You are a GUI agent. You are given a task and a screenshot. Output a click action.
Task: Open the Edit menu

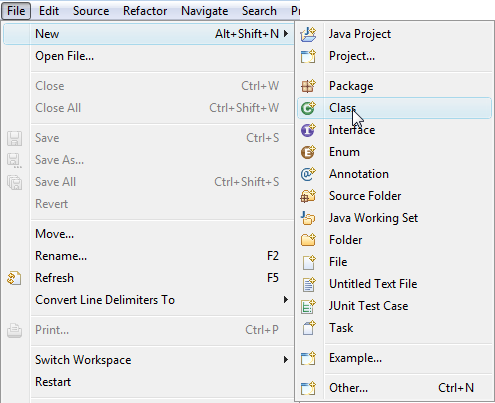click(x=49, y=11)
